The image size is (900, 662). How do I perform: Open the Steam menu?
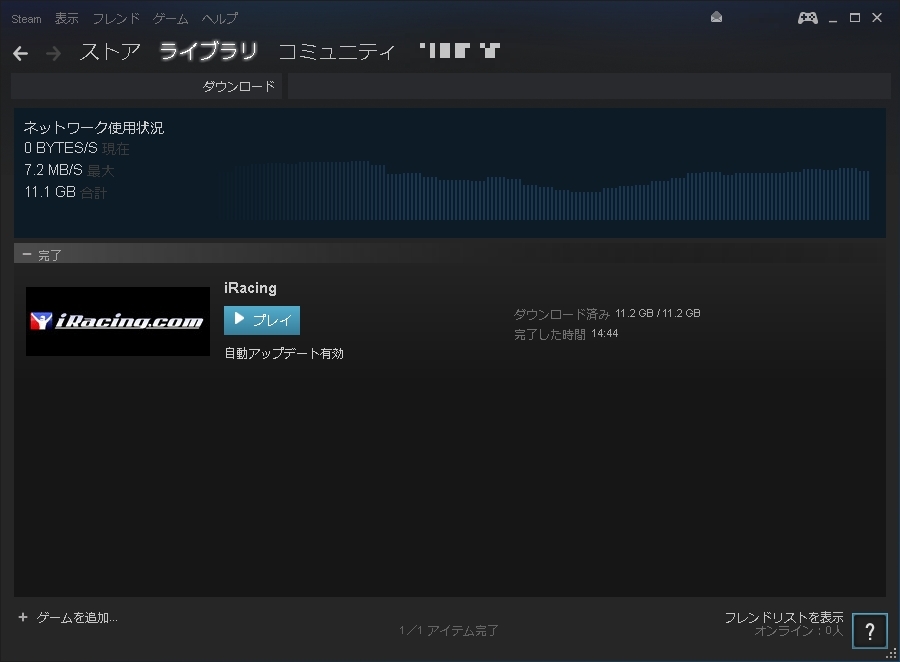[26, 19]
